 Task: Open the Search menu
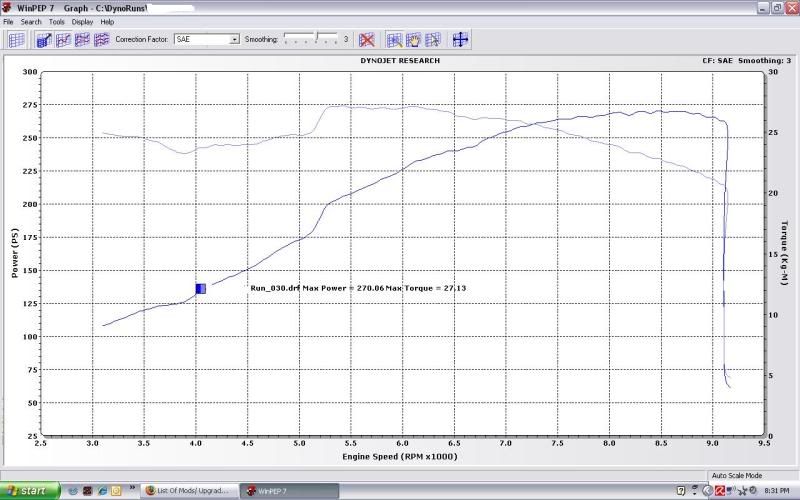coord(31,21)
